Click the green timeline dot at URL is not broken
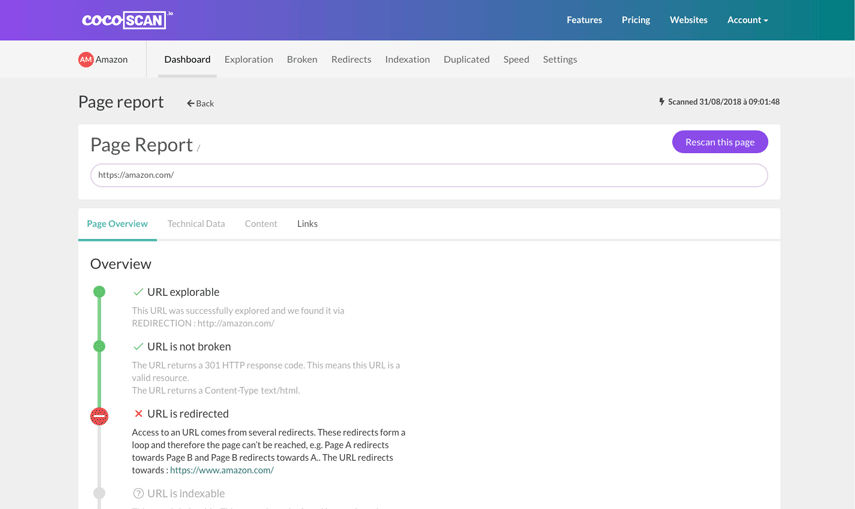855x509 pixels. (99, 346)
